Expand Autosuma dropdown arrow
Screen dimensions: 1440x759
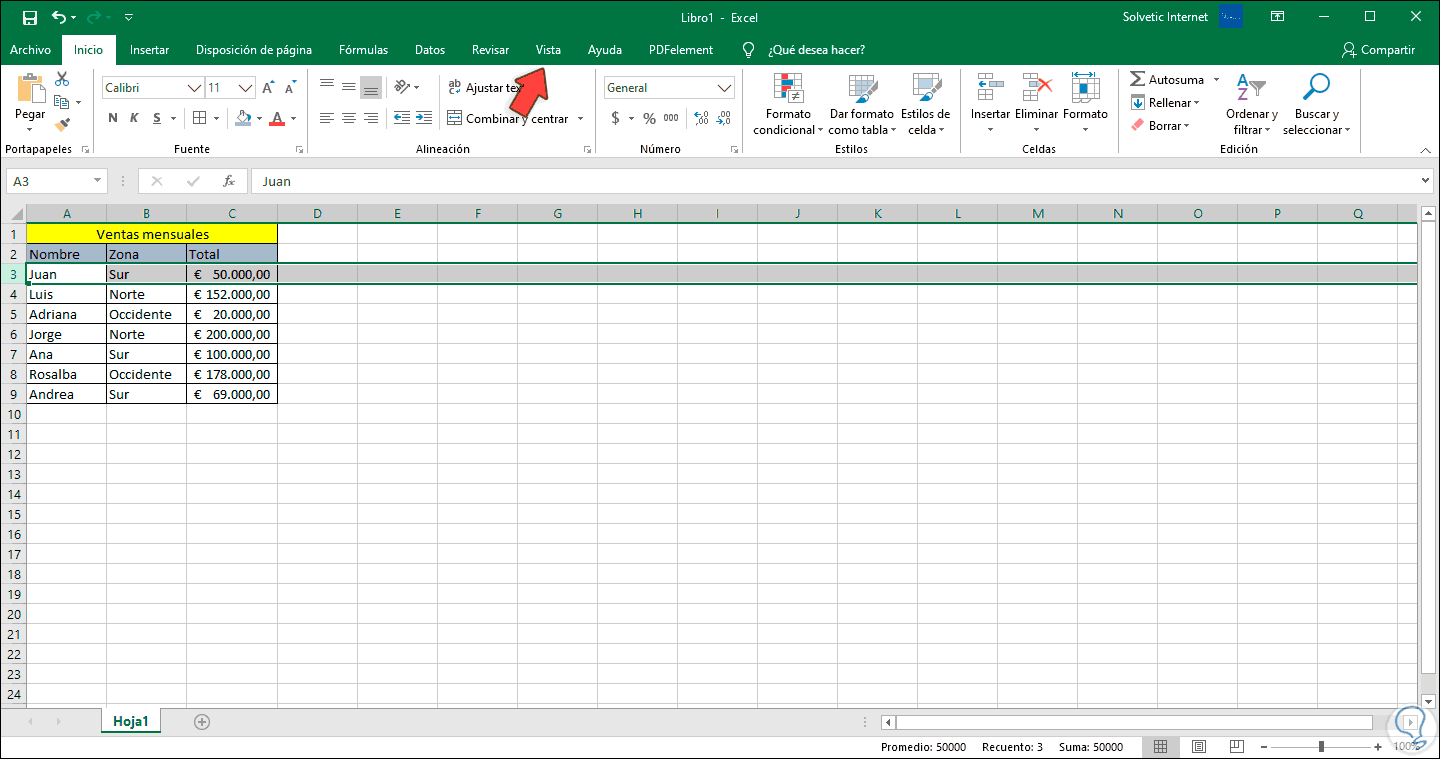(x=1216, y=80)
